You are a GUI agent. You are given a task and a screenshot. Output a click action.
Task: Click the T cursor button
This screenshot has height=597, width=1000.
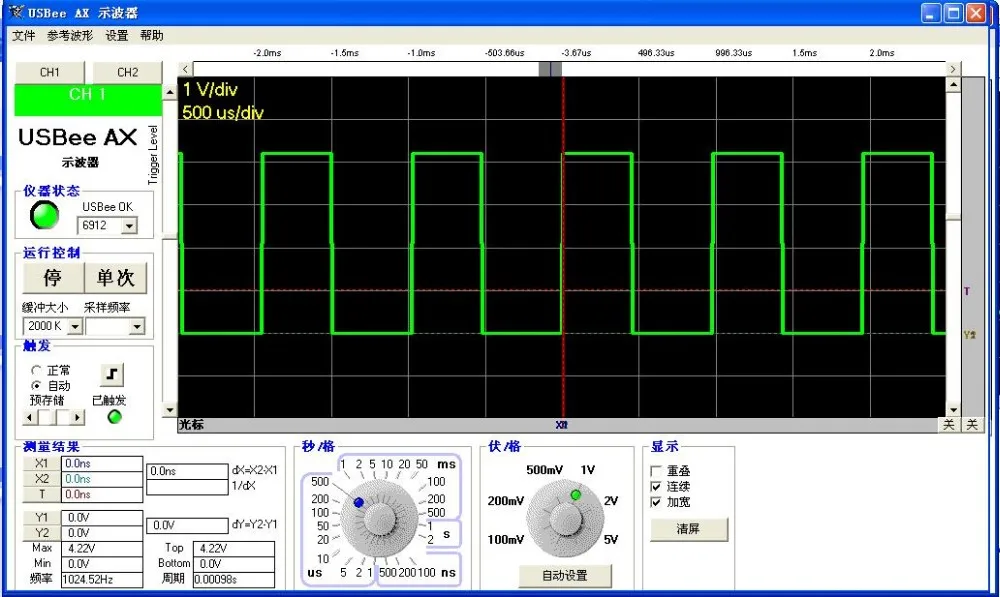pyautogui.click(x=41, y=494)
